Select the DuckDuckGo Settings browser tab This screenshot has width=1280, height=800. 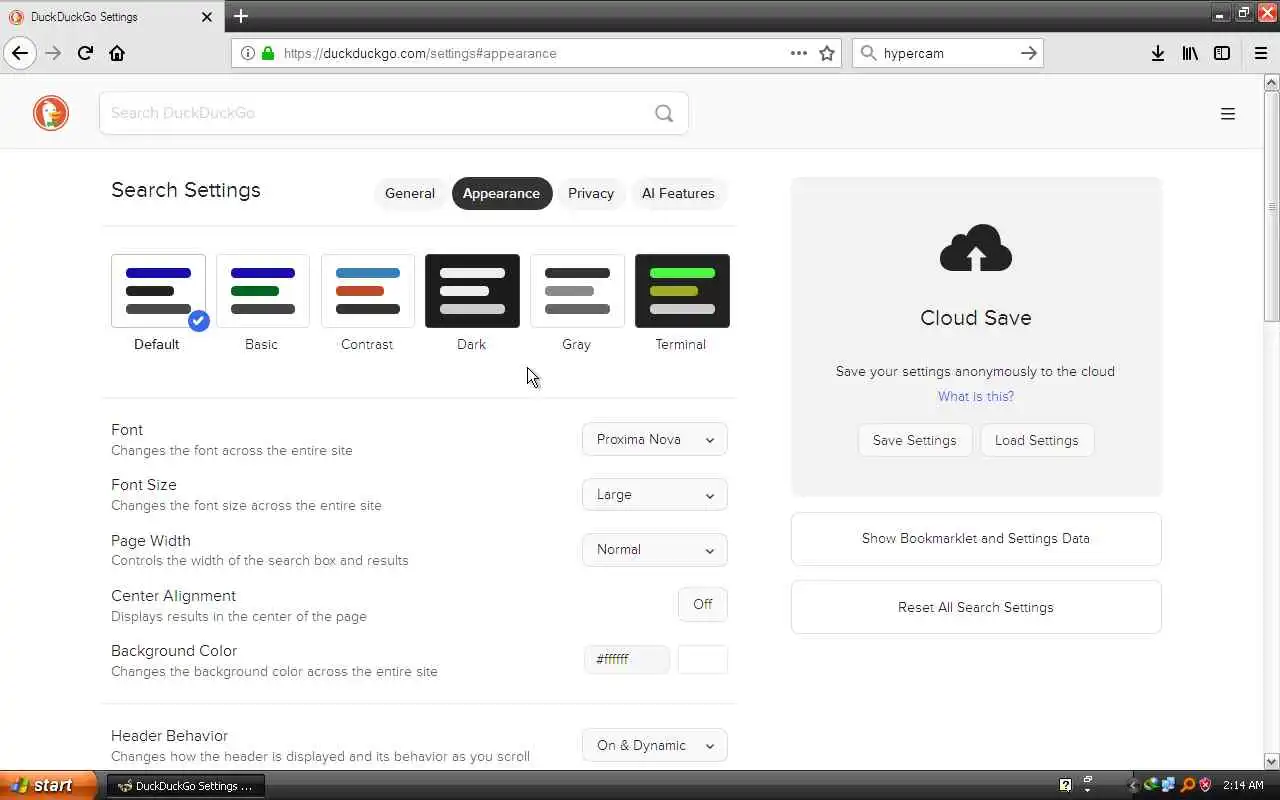[110, 17]
